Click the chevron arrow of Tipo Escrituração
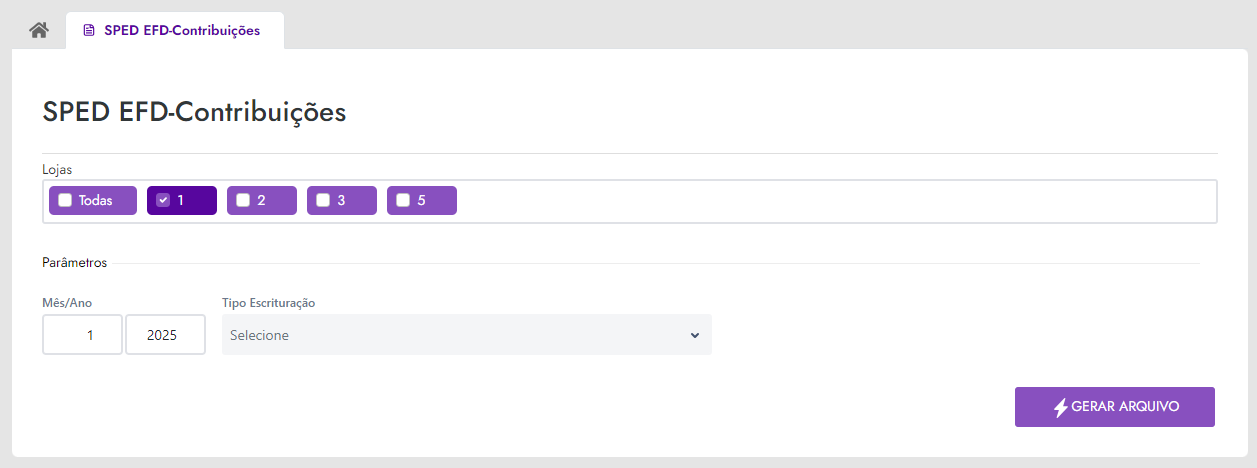1257x468 pixels. pos(695,335)
